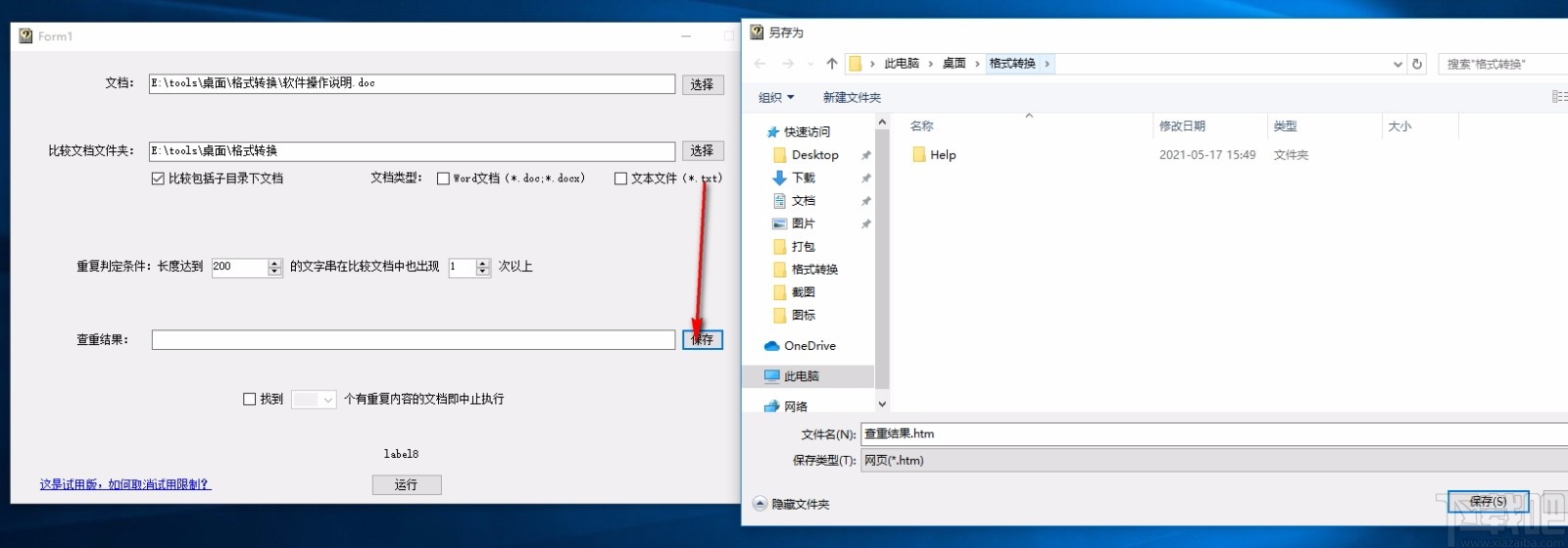Click pin icon beside 下載

point(865,177)
